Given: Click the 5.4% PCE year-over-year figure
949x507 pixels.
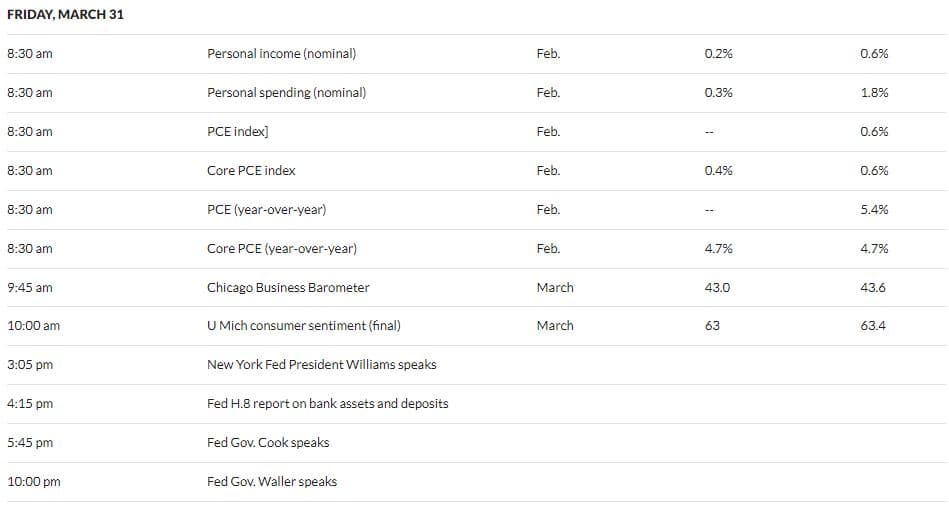Looking at the screenshot, I should click(x=874, y=210).
